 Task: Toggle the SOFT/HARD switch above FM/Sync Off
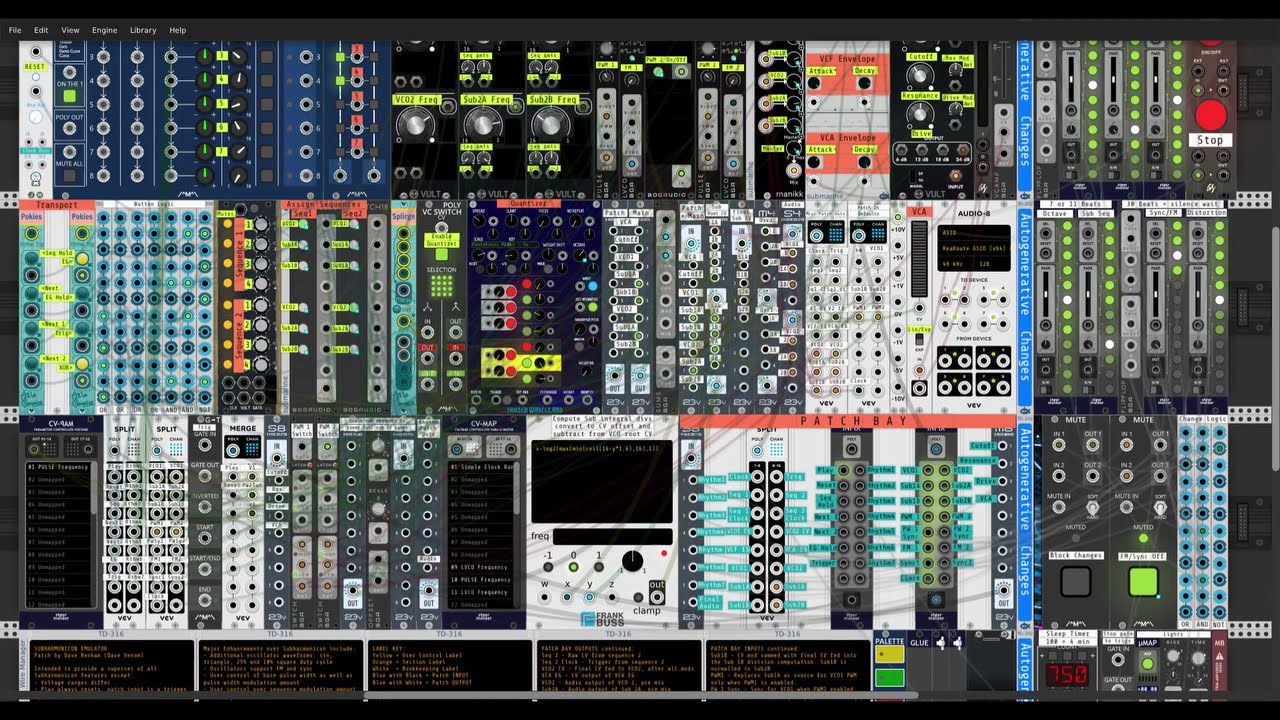1160,508
